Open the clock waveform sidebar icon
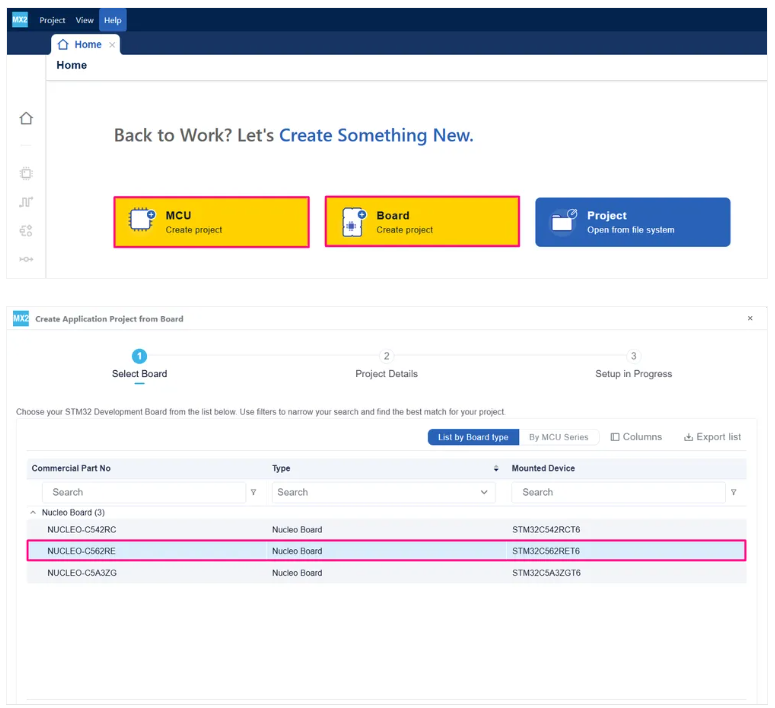Screen dimensions: 775x708 point(26,202)
